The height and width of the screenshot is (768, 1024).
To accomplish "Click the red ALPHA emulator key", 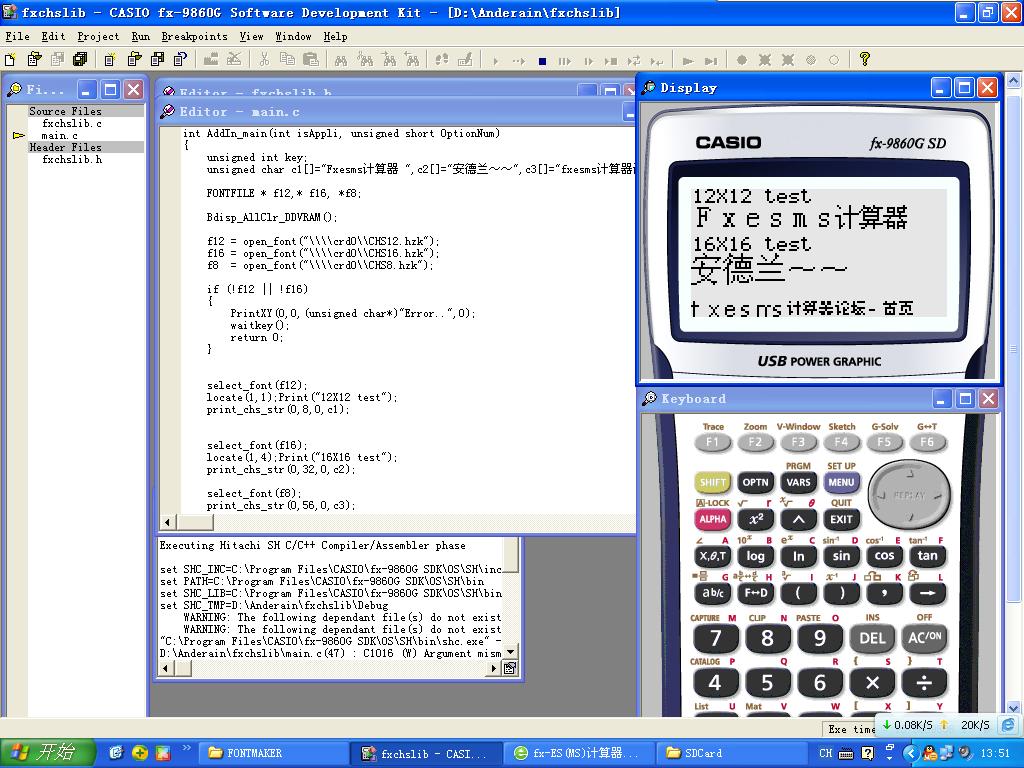I will point(712,520).
